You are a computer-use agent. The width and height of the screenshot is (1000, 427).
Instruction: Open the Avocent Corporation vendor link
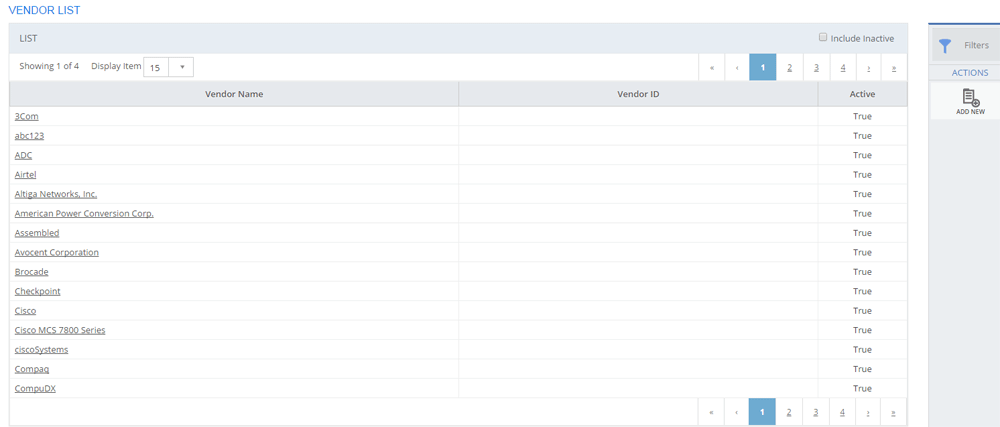57,252
